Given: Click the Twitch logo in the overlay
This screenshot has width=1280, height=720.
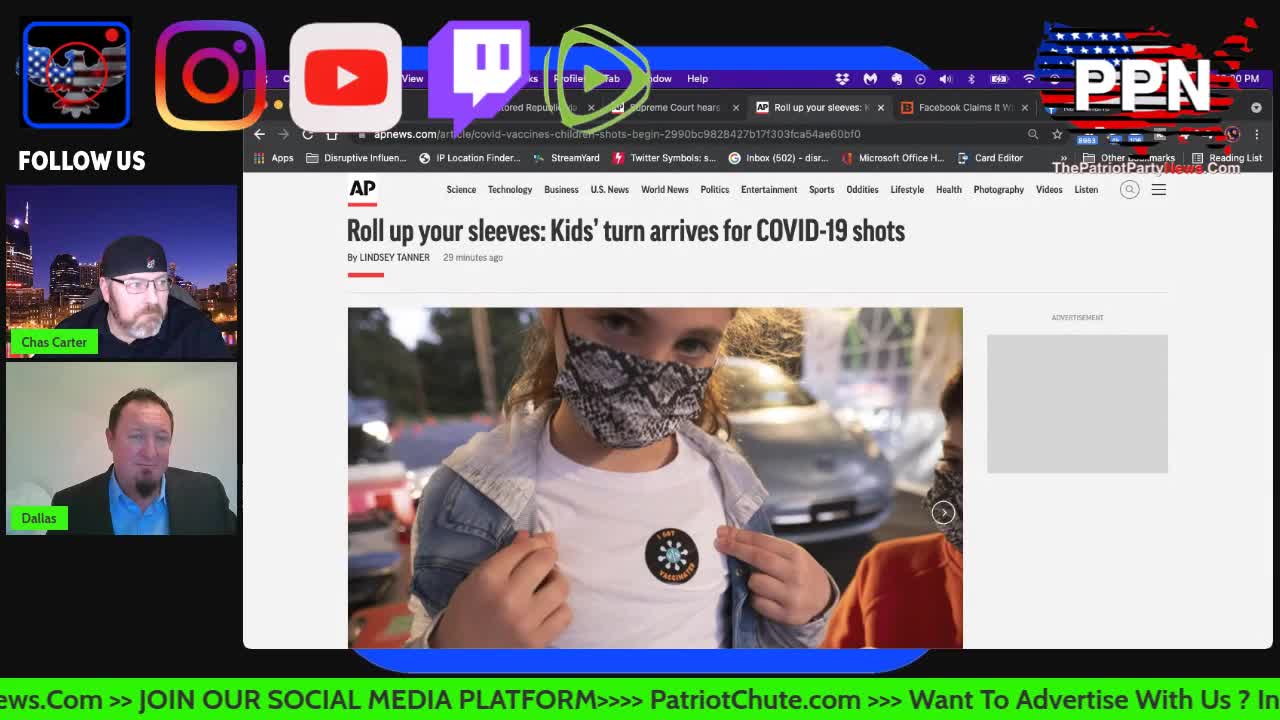Looking at the screenshot, I should (x=479, y=76).
